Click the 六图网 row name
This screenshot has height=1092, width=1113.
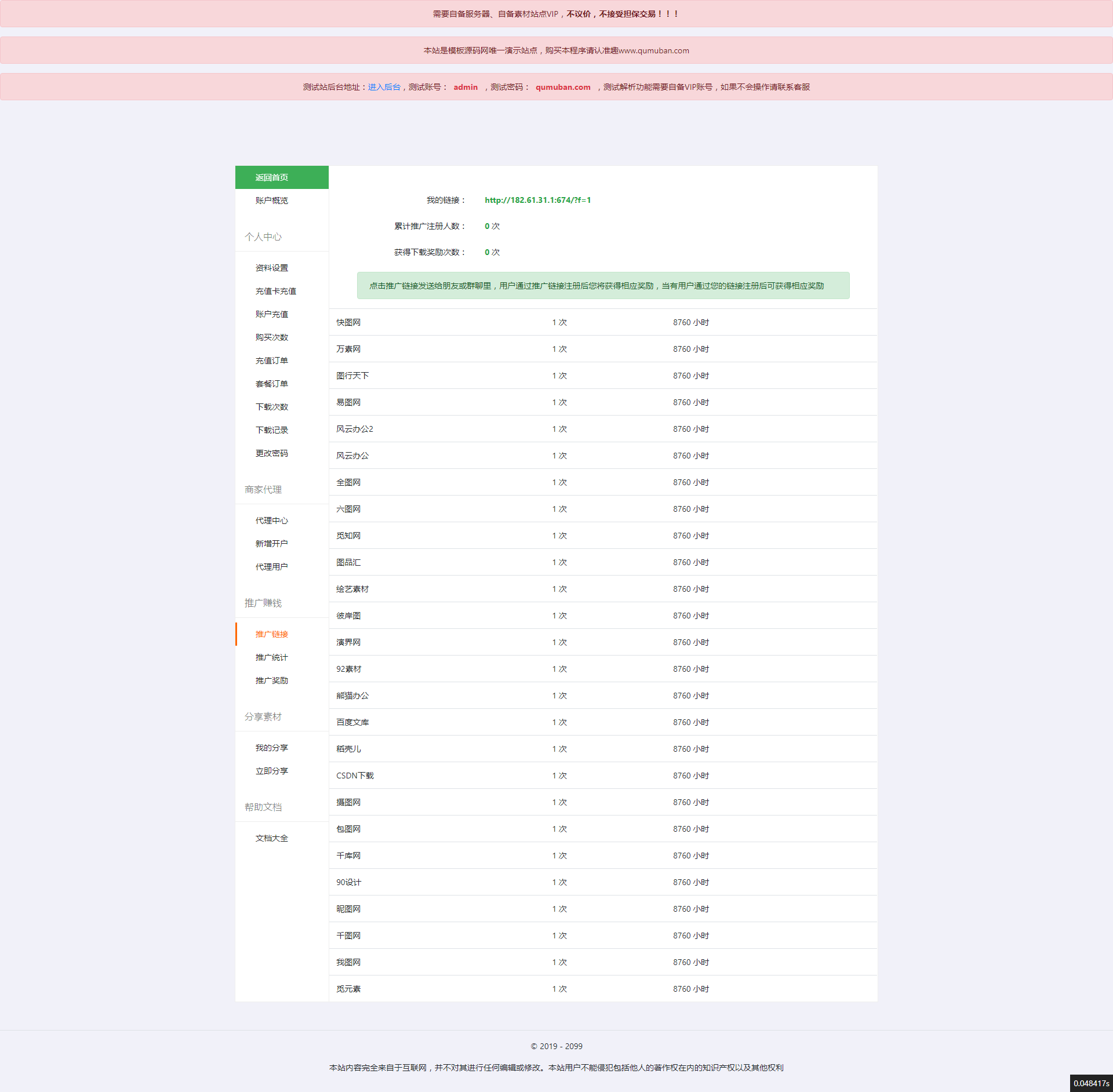pos(348,509)
